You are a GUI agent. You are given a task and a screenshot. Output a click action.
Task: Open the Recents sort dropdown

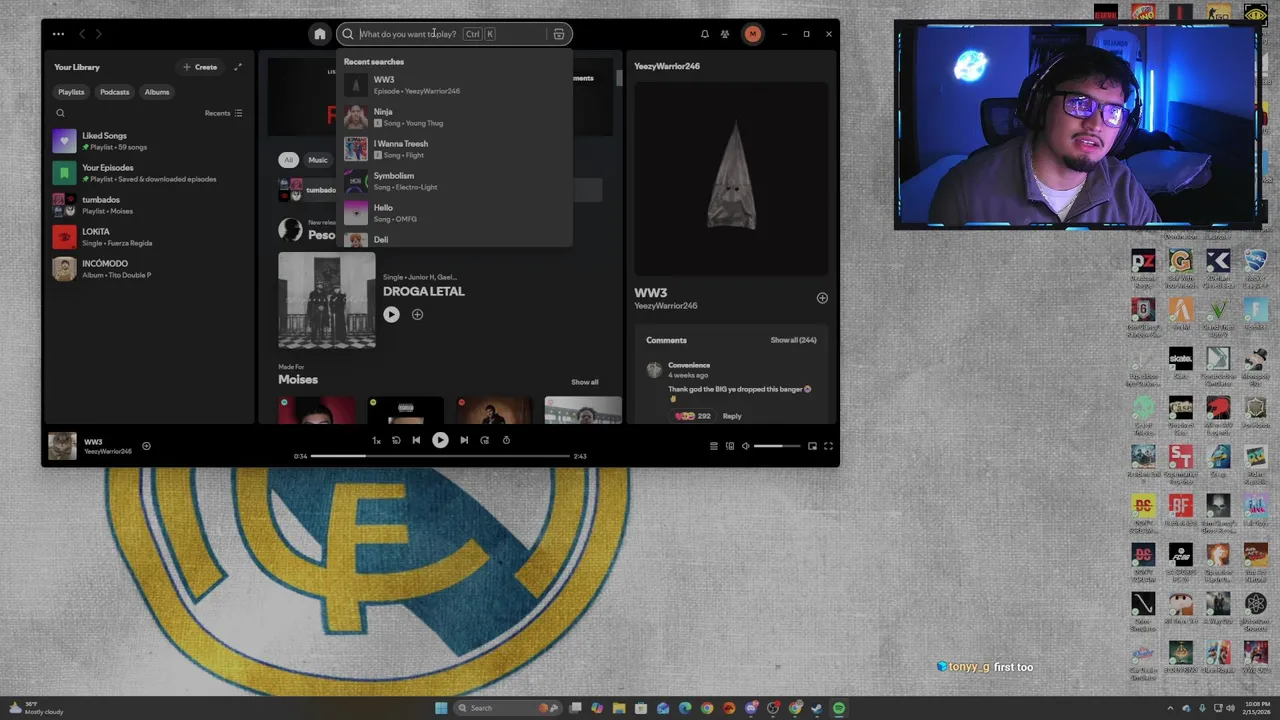224,113
